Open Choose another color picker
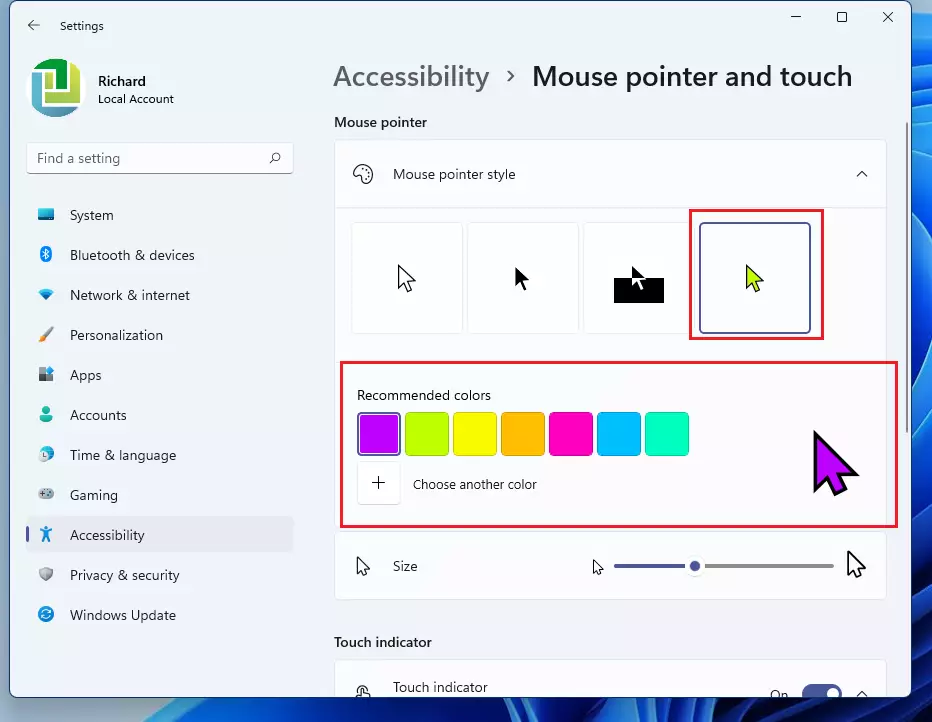Image resolution: width=932 pixels, height=722 pixels. click(x=379, y=483)
